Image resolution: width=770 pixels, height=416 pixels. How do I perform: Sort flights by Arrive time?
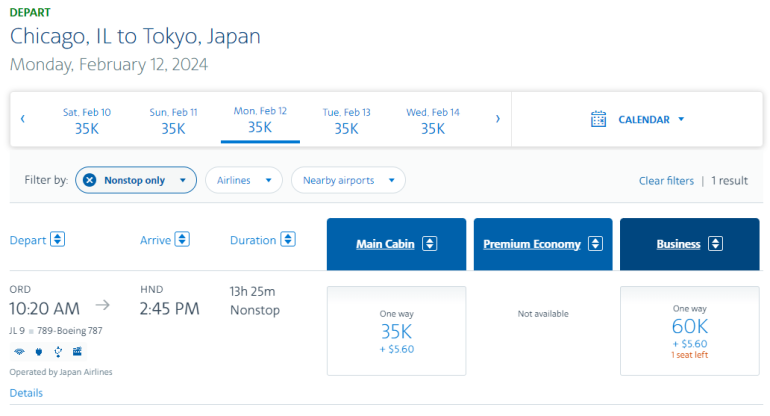[182, 239]
